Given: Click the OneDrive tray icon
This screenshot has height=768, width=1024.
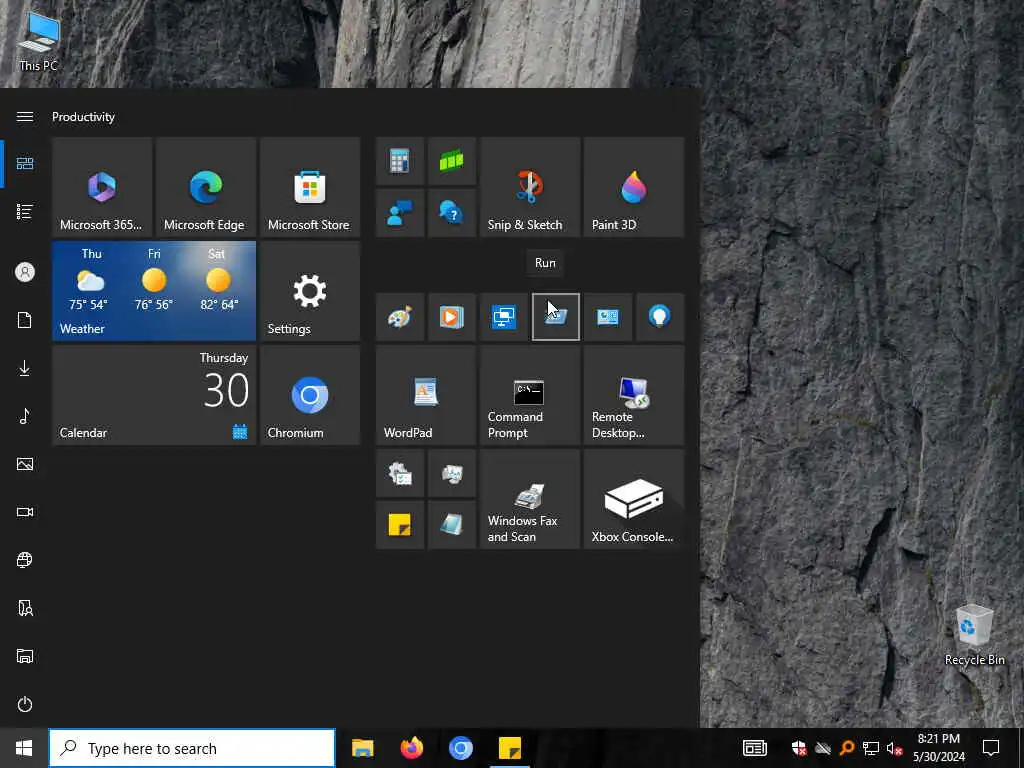Looking at the screenshot, I should coord(823,748).
